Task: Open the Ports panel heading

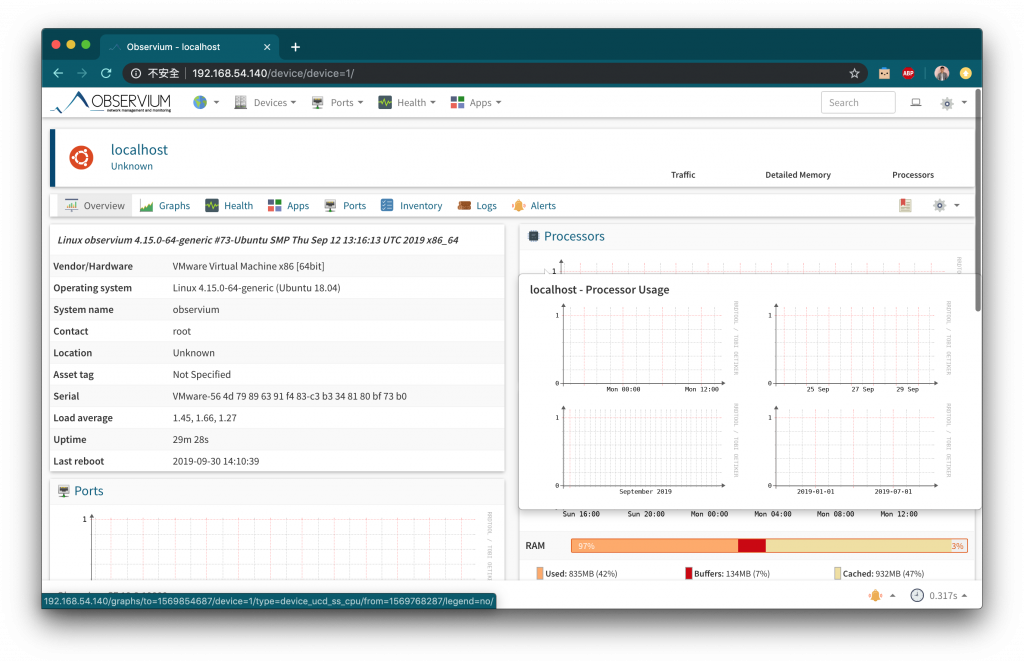Action: coord(89,491)
